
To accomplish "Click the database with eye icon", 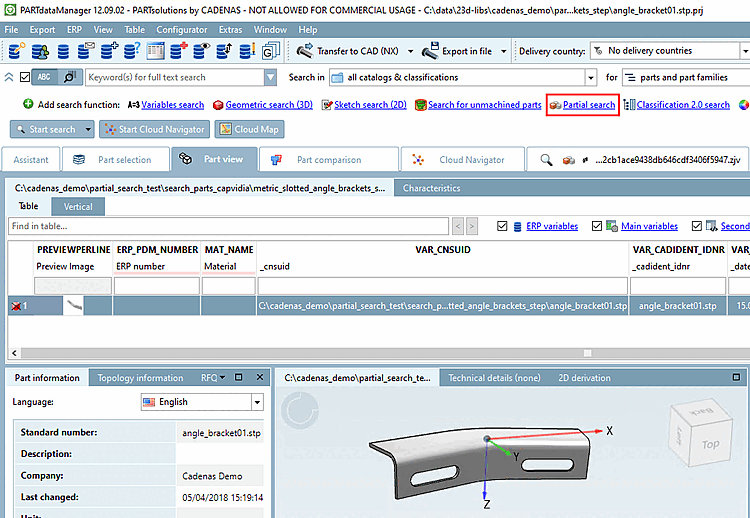I will pyautogui.click(x=201, y=51).
